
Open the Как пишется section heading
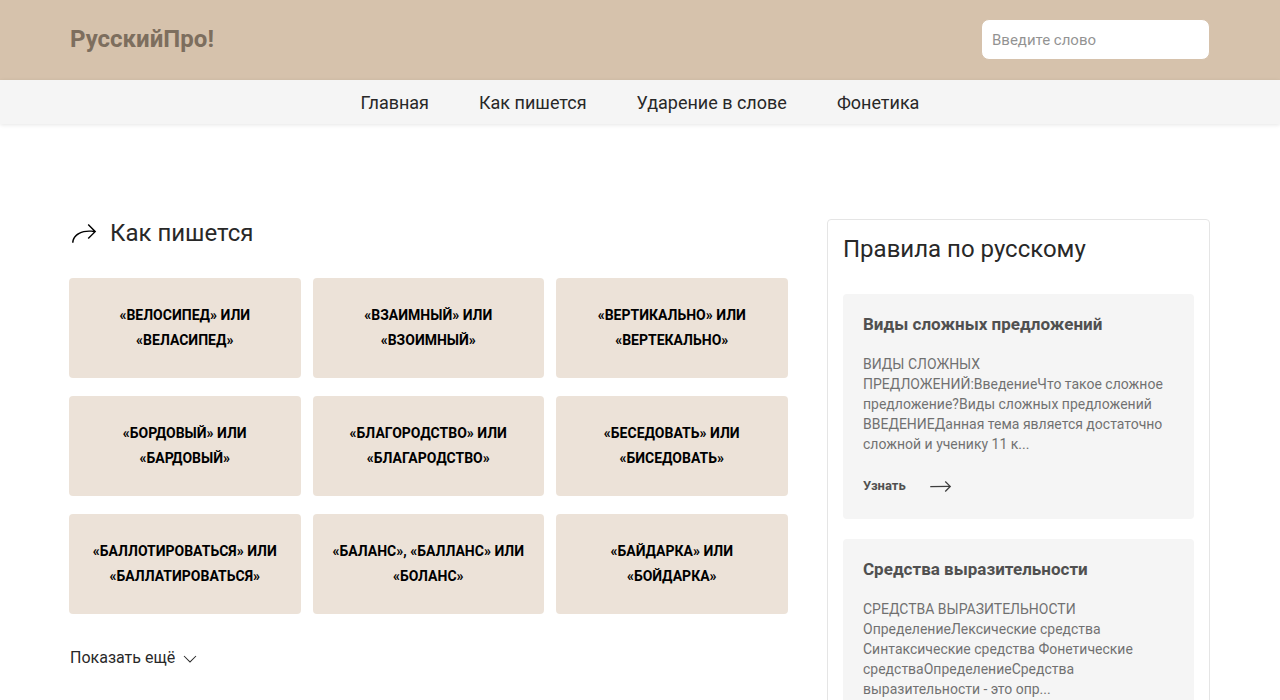(x=181, y=233)
